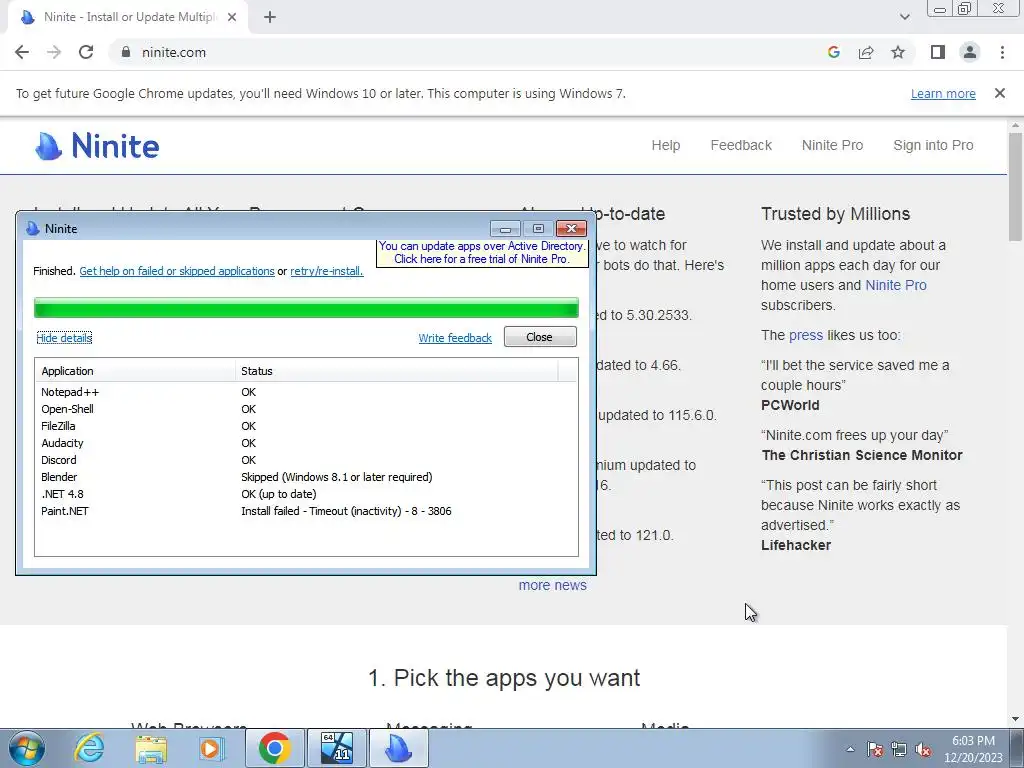Collapse the list with Hide details
Viewport: 1024px width, 768px height.
point(64,338)
